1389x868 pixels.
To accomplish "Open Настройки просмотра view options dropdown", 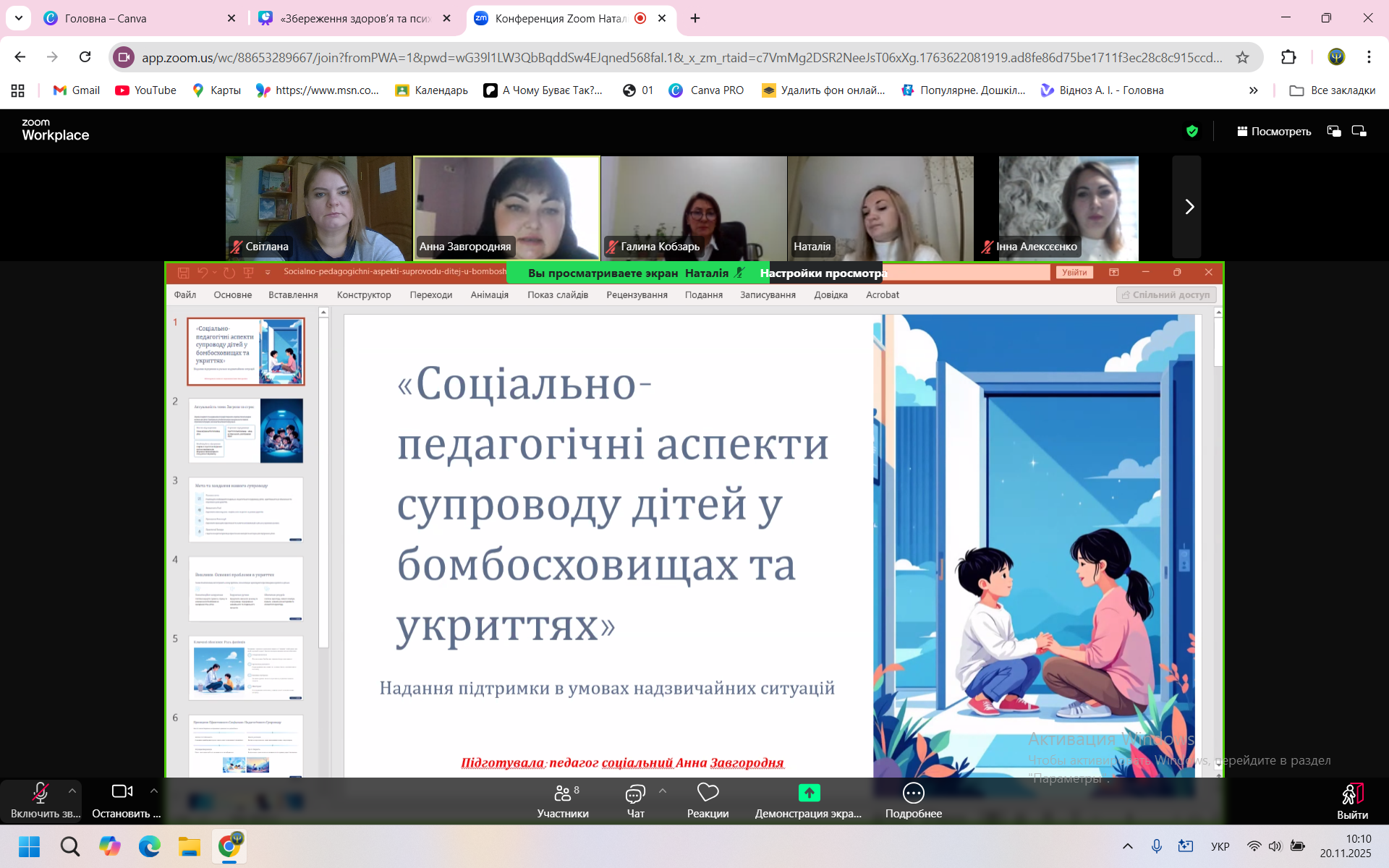I will pyautogui.click(x=823, y=273).
